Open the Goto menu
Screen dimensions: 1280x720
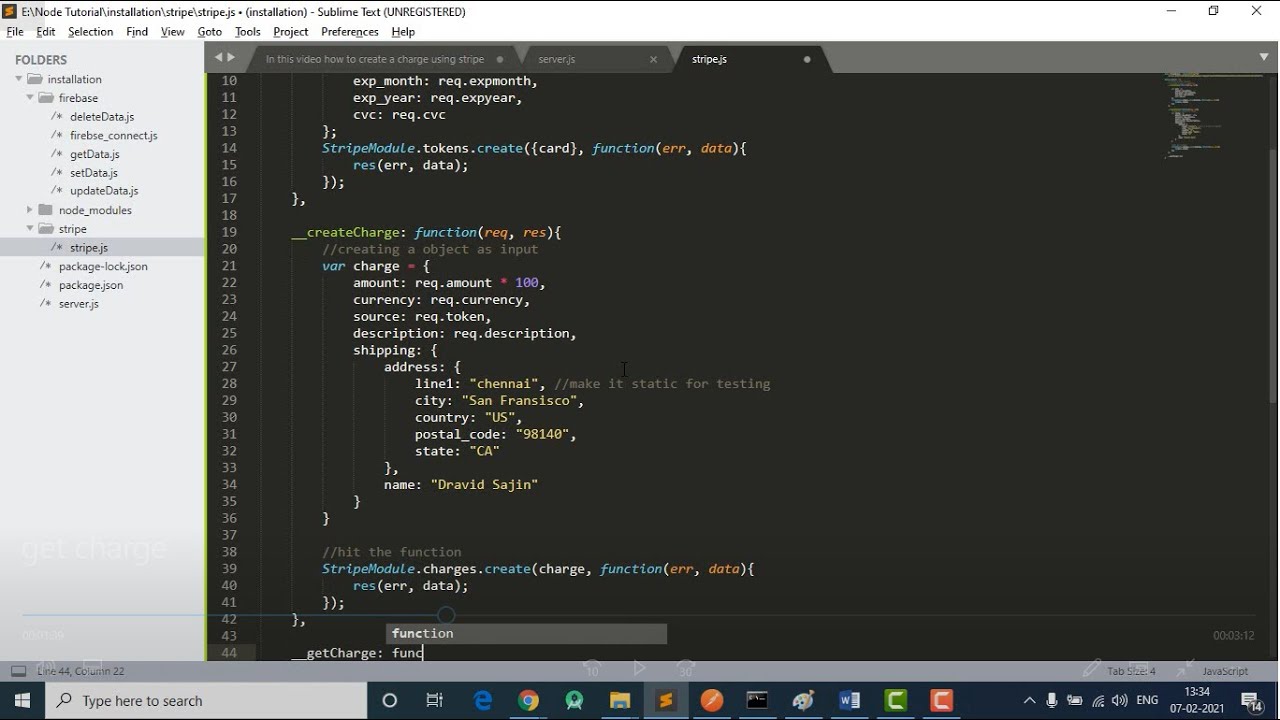pyautogui.click(x=210, y=32)
